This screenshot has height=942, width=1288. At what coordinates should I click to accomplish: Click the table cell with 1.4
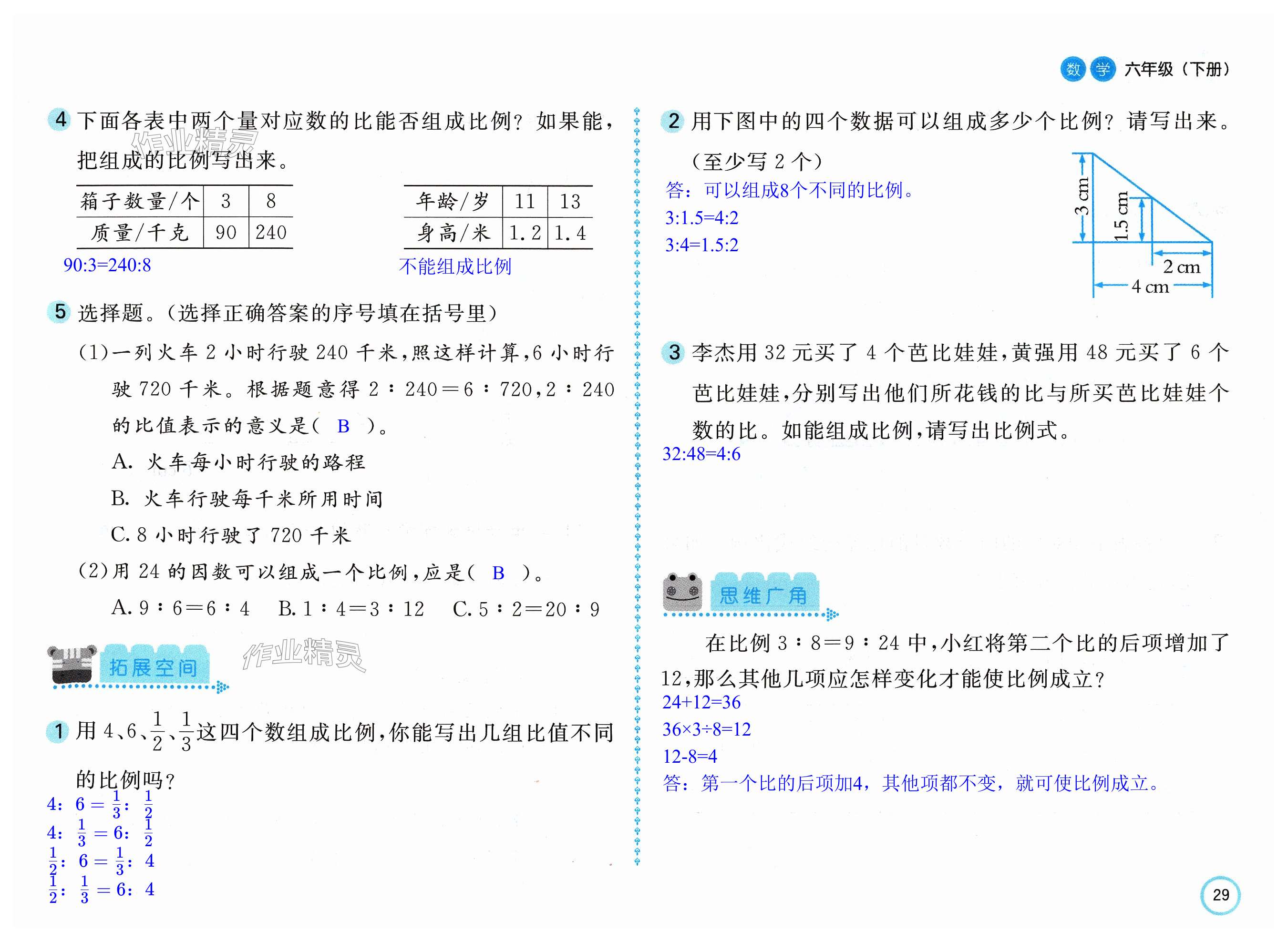click(x=570, y=233)
